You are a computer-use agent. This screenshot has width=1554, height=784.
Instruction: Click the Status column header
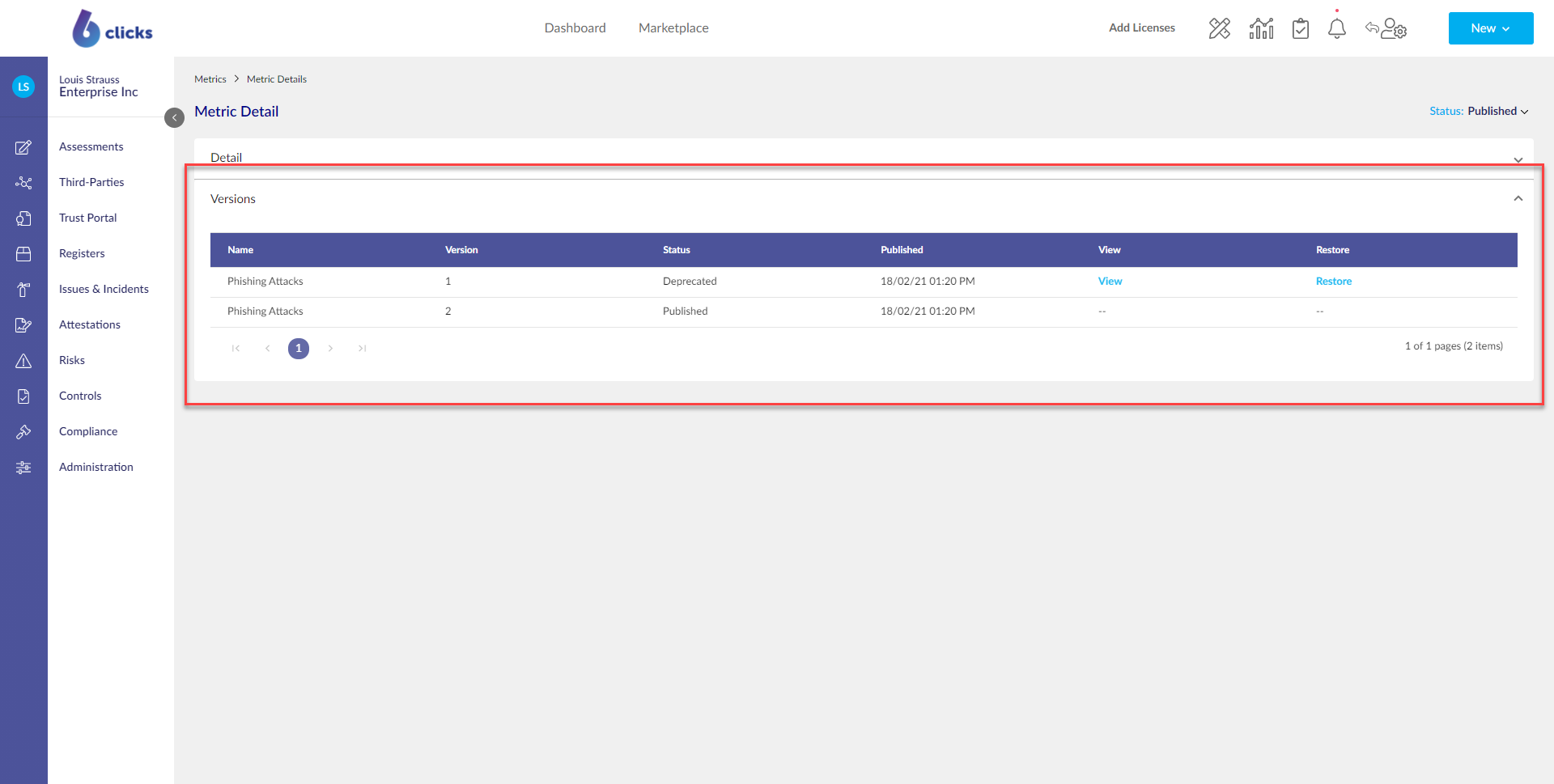677,251
